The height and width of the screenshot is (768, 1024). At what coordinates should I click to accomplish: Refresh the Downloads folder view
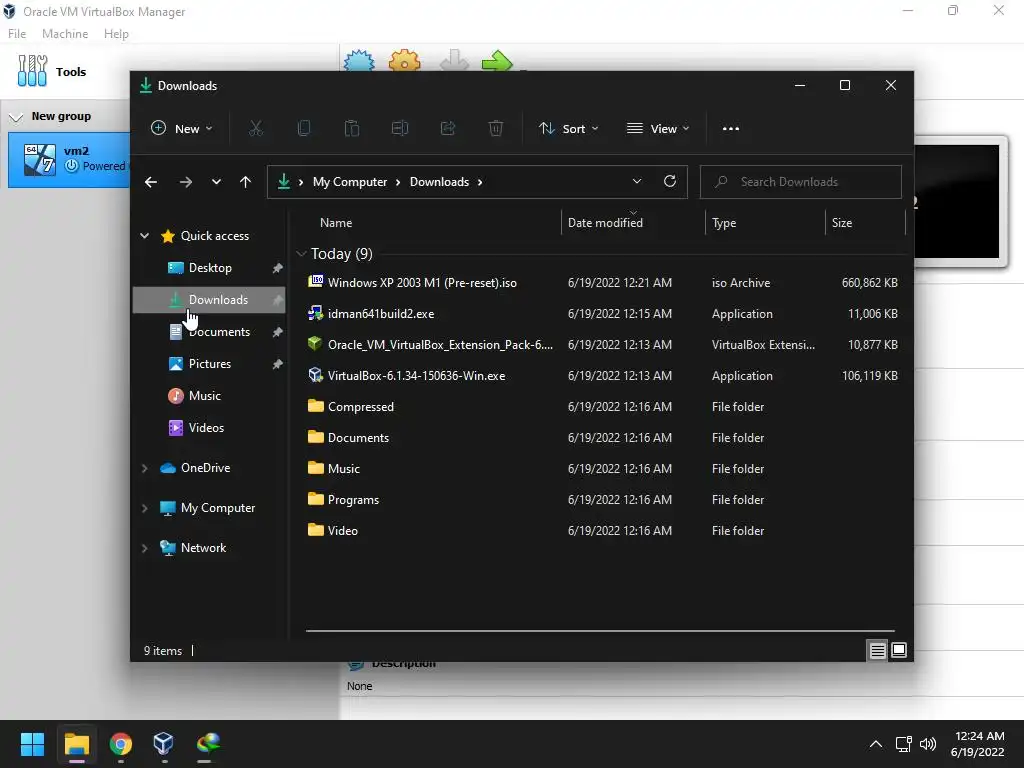coord(670,182)
